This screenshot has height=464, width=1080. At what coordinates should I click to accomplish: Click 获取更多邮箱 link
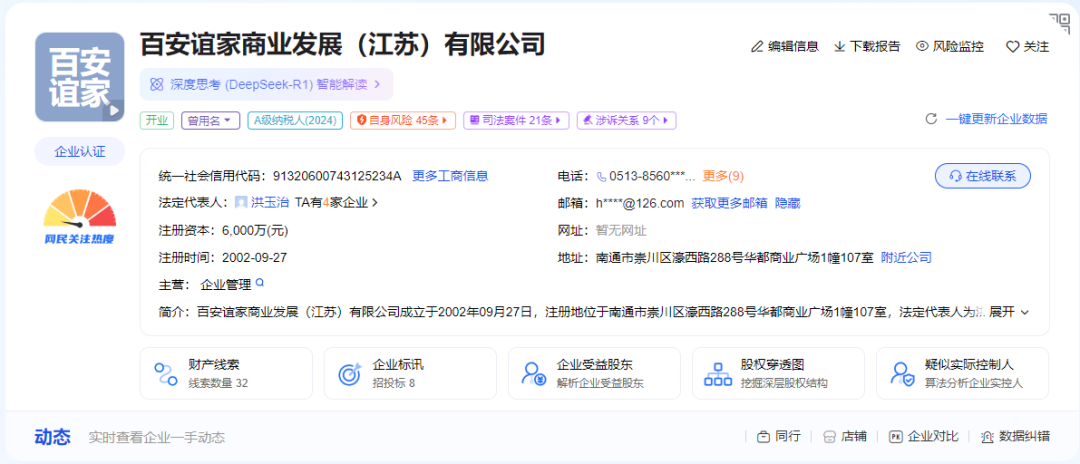click(x=729, y=203)
